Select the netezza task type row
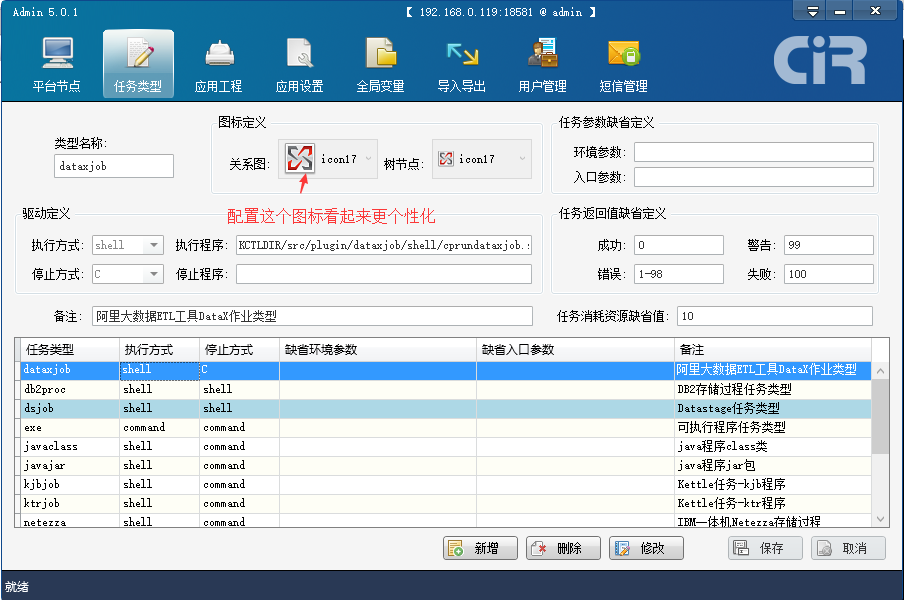904x600 pixels. (446, 520)
